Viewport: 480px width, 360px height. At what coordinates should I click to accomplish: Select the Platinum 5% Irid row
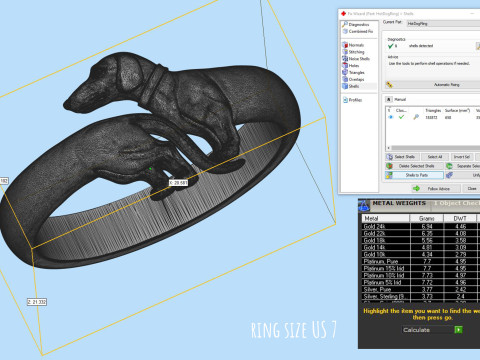(420, 282)
